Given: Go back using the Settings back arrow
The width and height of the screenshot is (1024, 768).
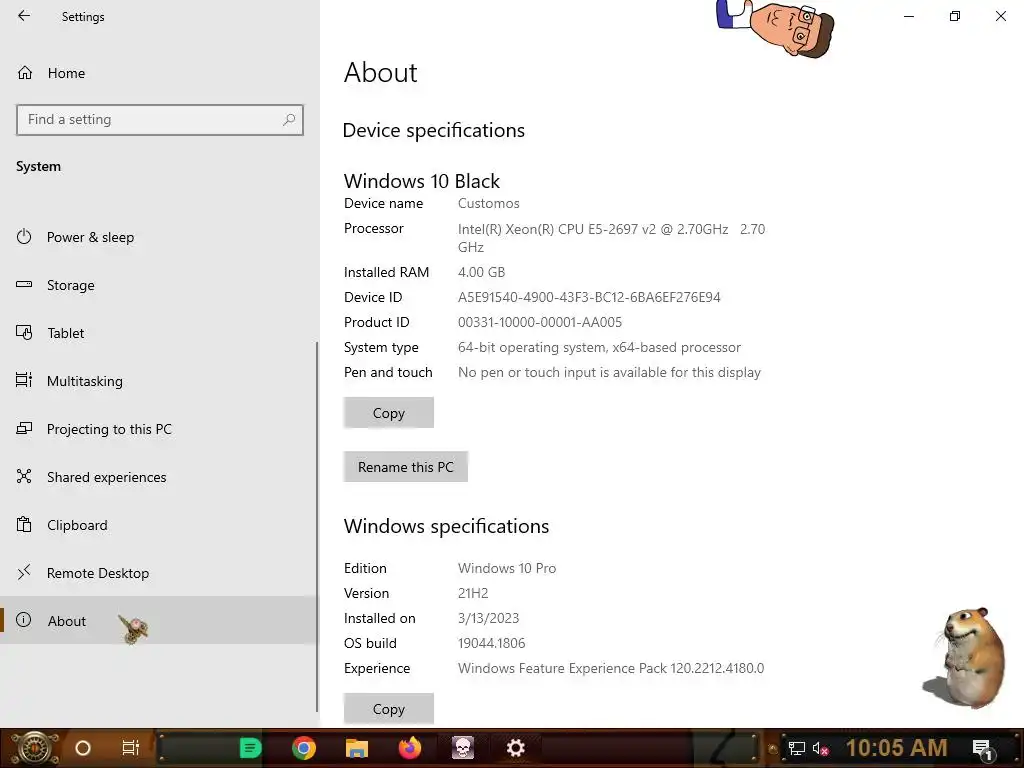Looking at the screenshot, I should (x=24, y=16).
